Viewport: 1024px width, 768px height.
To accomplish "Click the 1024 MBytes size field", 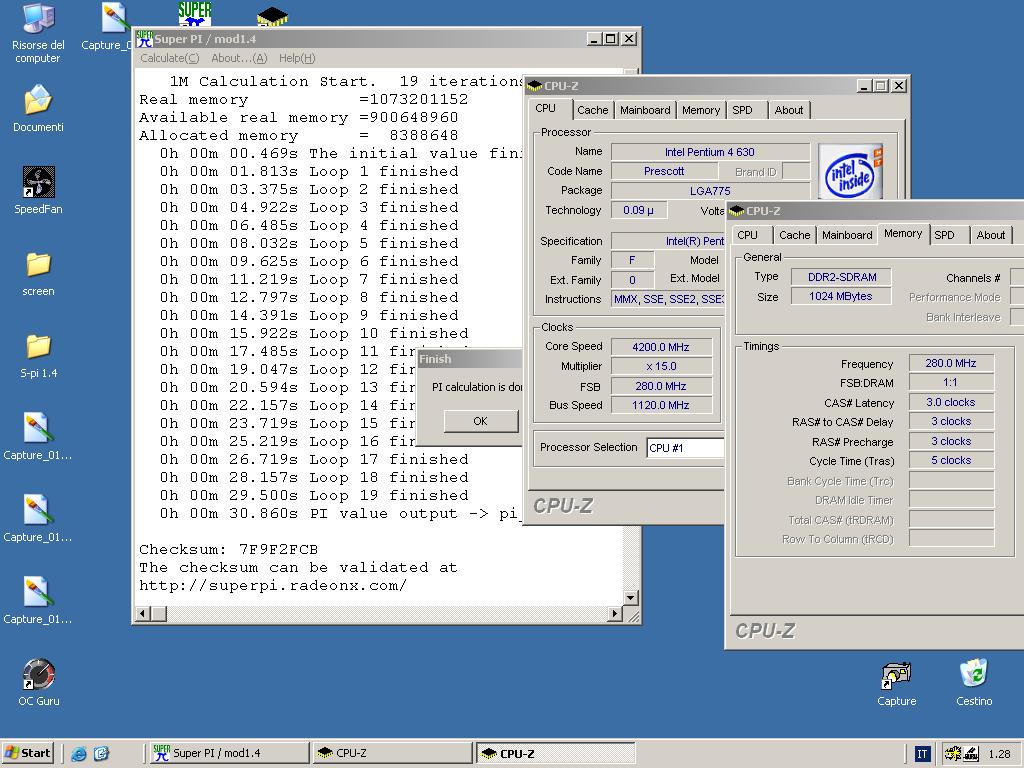I will click(x=841, y=296).
